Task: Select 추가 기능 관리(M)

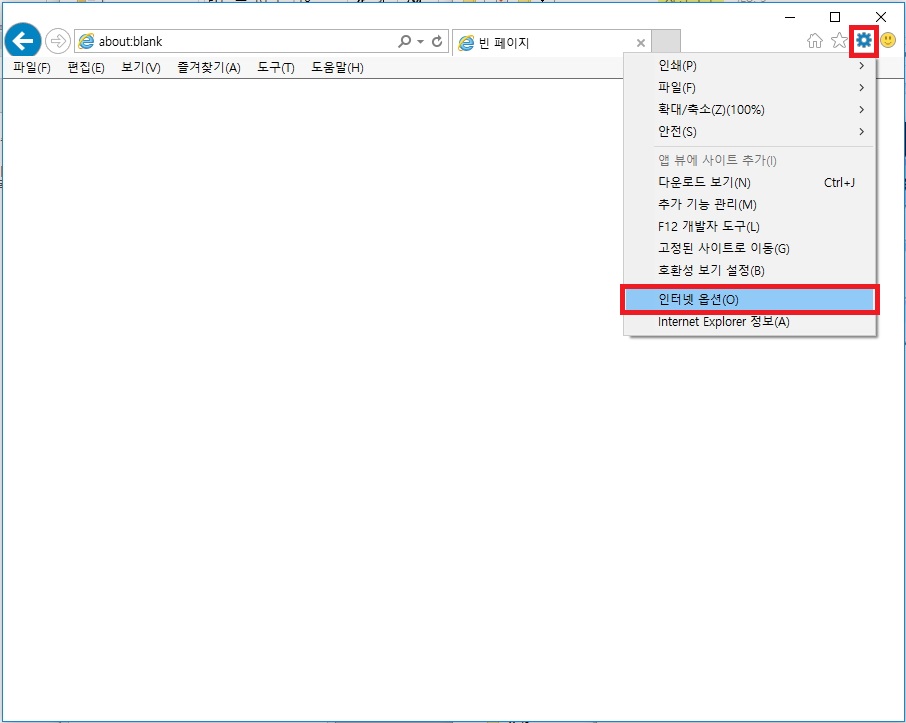Action: pyautogui.click(x=750, y=205)
